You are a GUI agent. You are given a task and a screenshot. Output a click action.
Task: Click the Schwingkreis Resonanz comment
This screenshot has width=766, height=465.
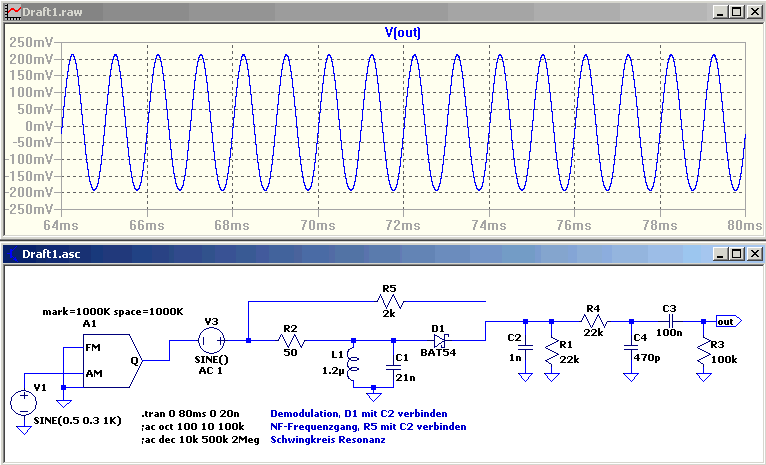click(x=327, y=440)
